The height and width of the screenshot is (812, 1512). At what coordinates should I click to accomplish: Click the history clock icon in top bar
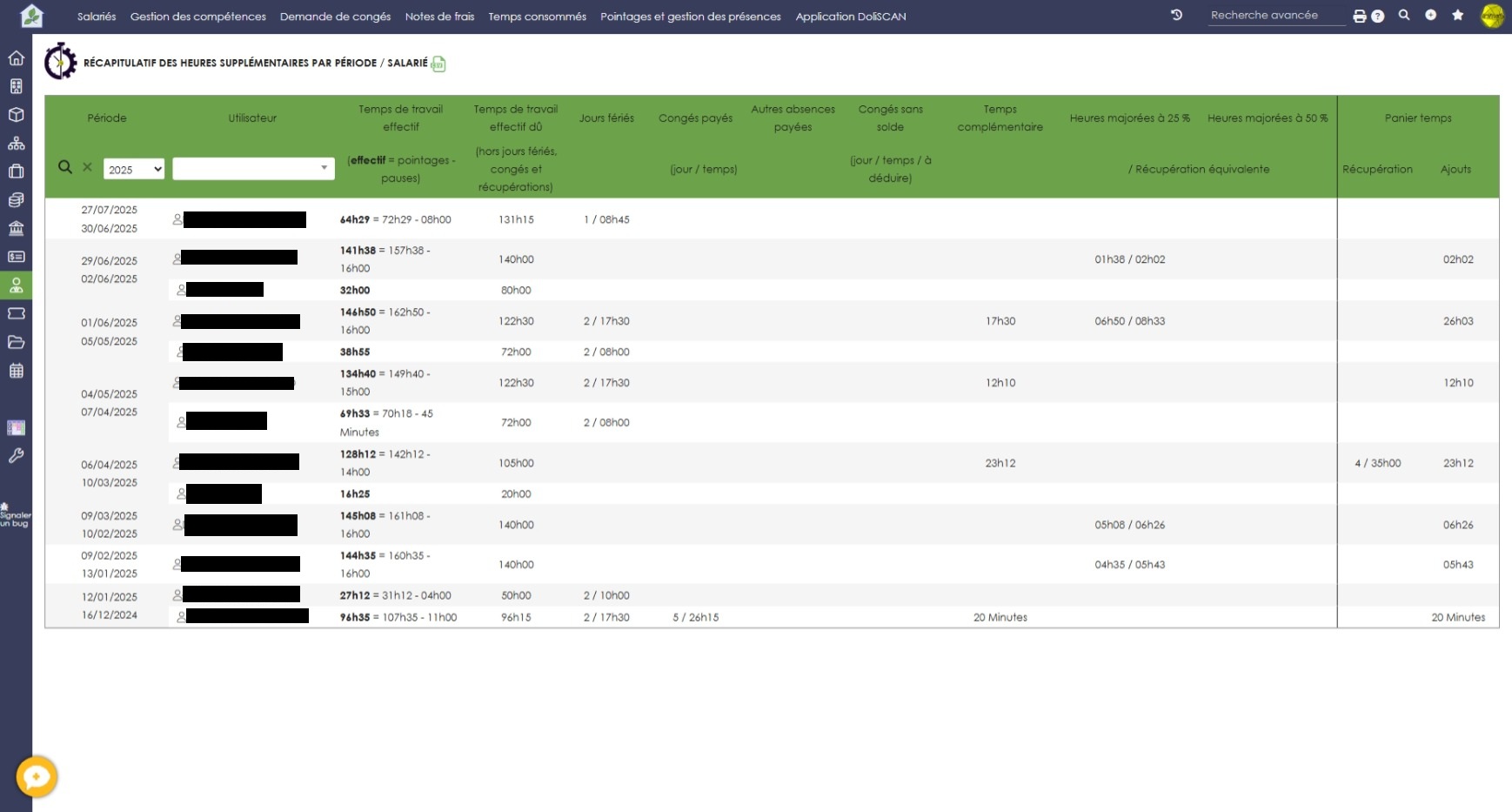[1176, 16]
